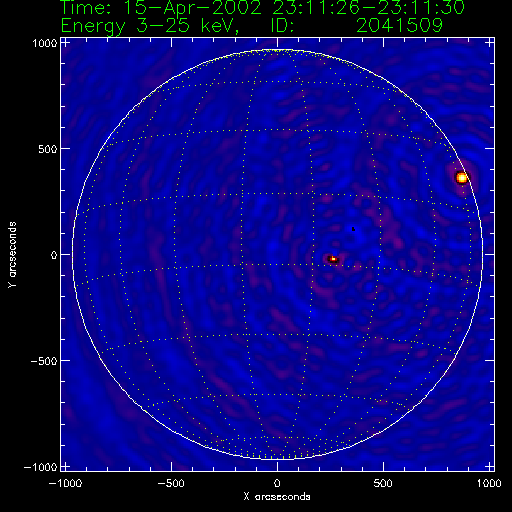
Task: Click the -500 label on the Y axis
Action: (x=44, y=361)
